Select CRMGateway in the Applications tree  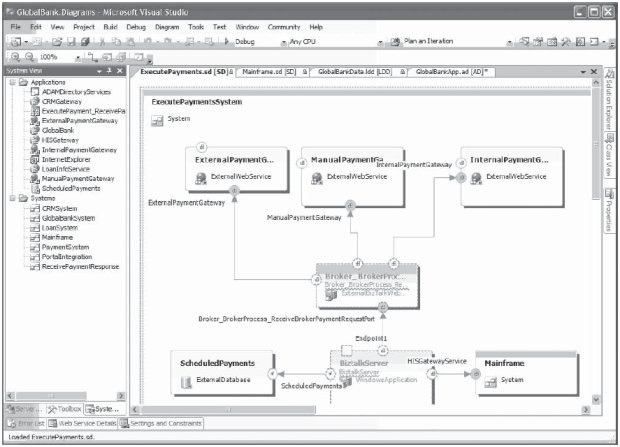coord(62,102)
